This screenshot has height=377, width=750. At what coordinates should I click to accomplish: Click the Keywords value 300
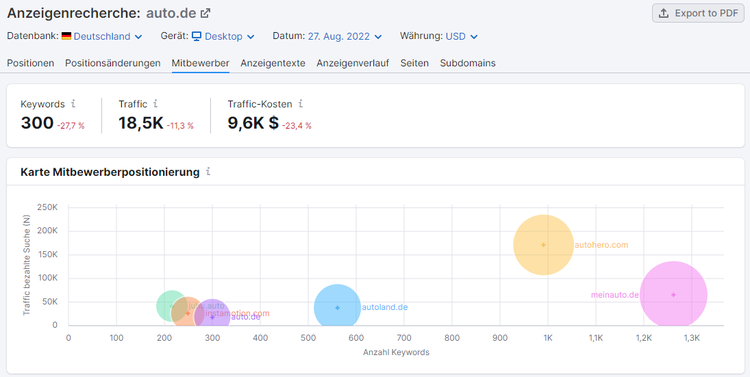tap(37, 123)
